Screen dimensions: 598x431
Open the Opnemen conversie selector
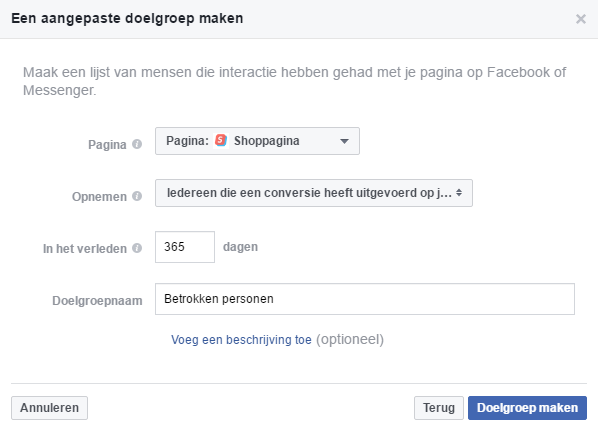pyautogui.click(x=313, y=193)
